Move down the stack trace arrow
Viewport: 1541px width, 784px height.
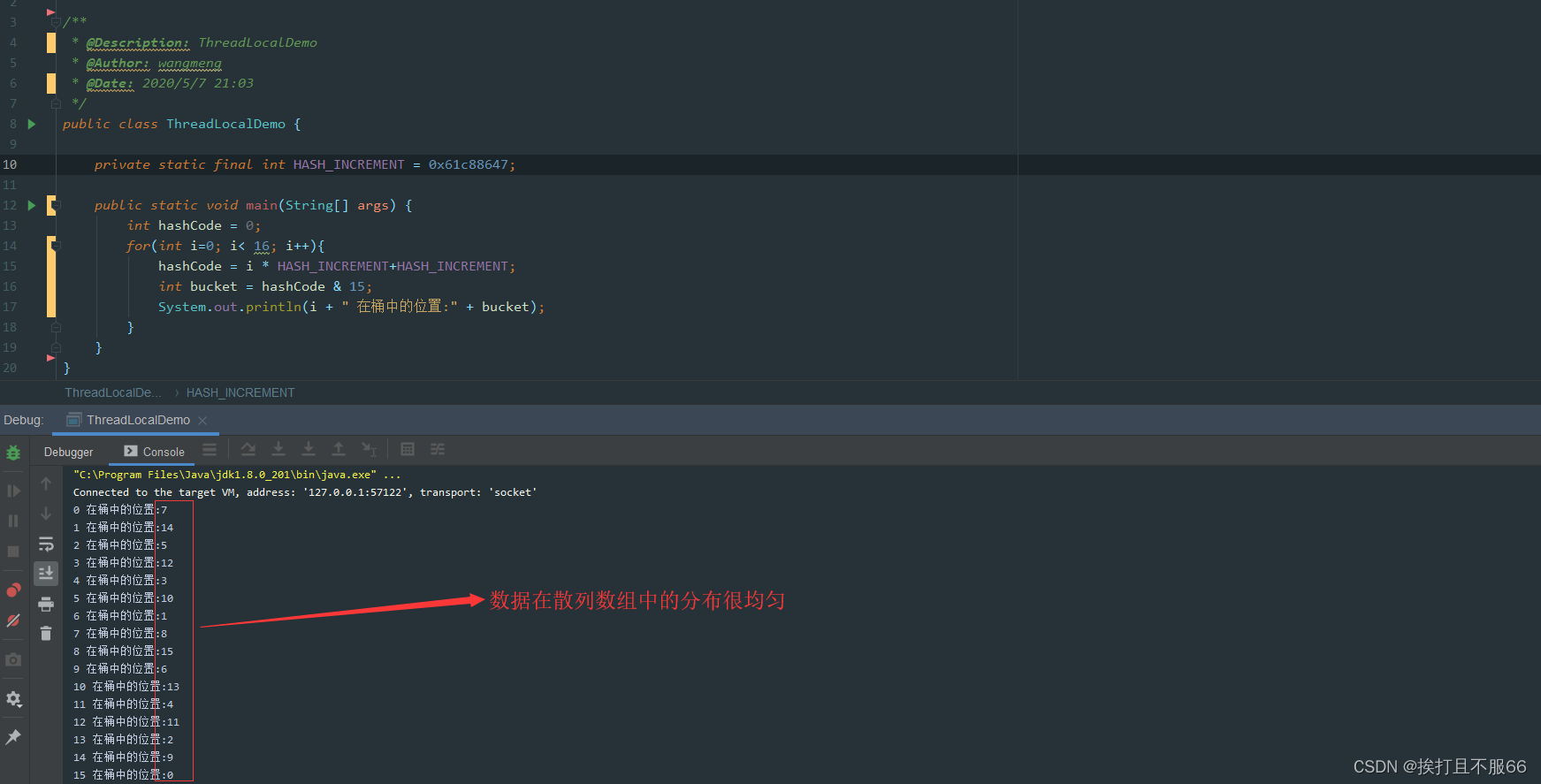[46, 514]
